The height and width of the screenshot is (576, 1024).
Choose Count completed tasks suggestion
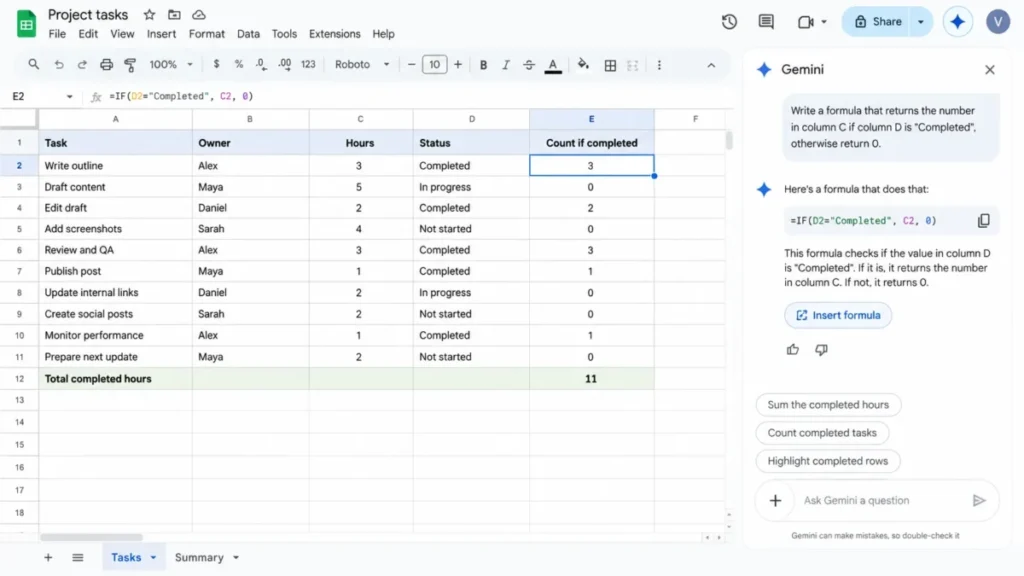[822, 433]
